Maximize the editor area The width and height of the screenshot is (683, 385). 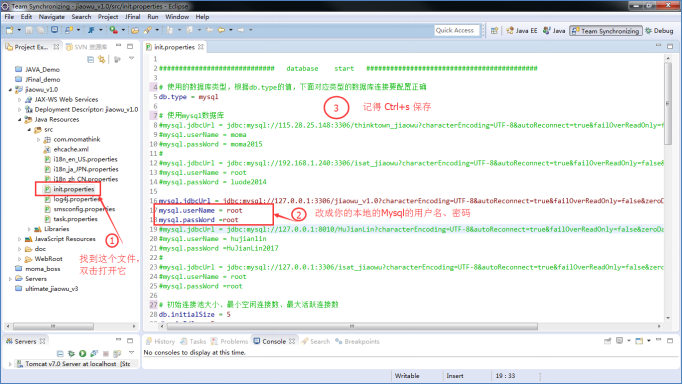tap(670, 46)
